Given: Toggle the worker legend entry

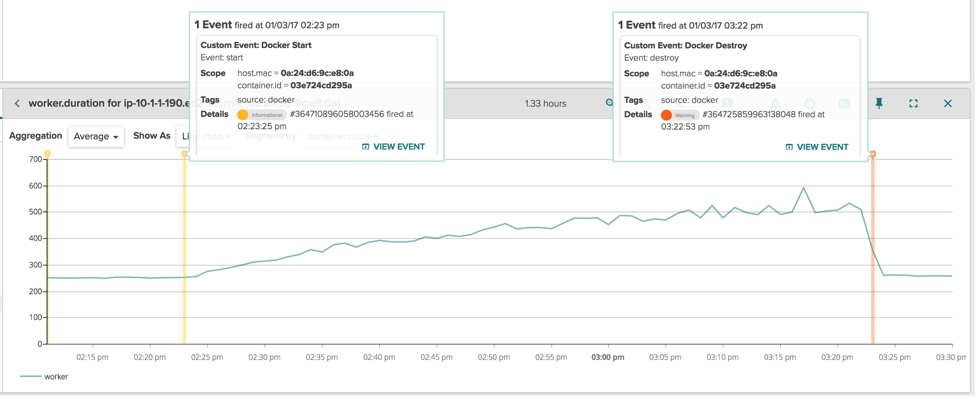Looking at the screenshot, I should tap(44, 376).
